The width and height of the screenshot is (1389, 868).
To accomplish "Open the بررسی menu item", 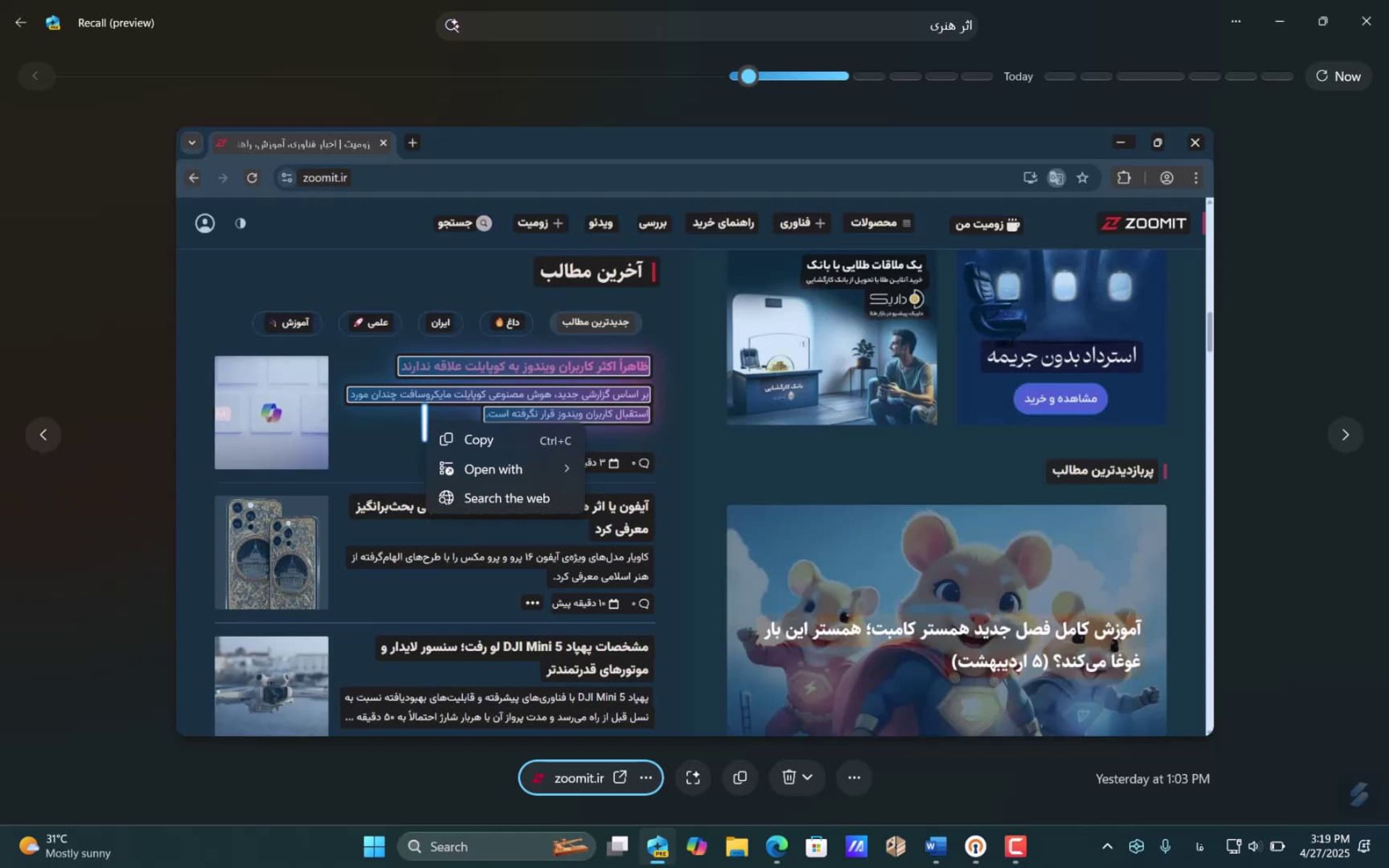I will click(652, 223).
